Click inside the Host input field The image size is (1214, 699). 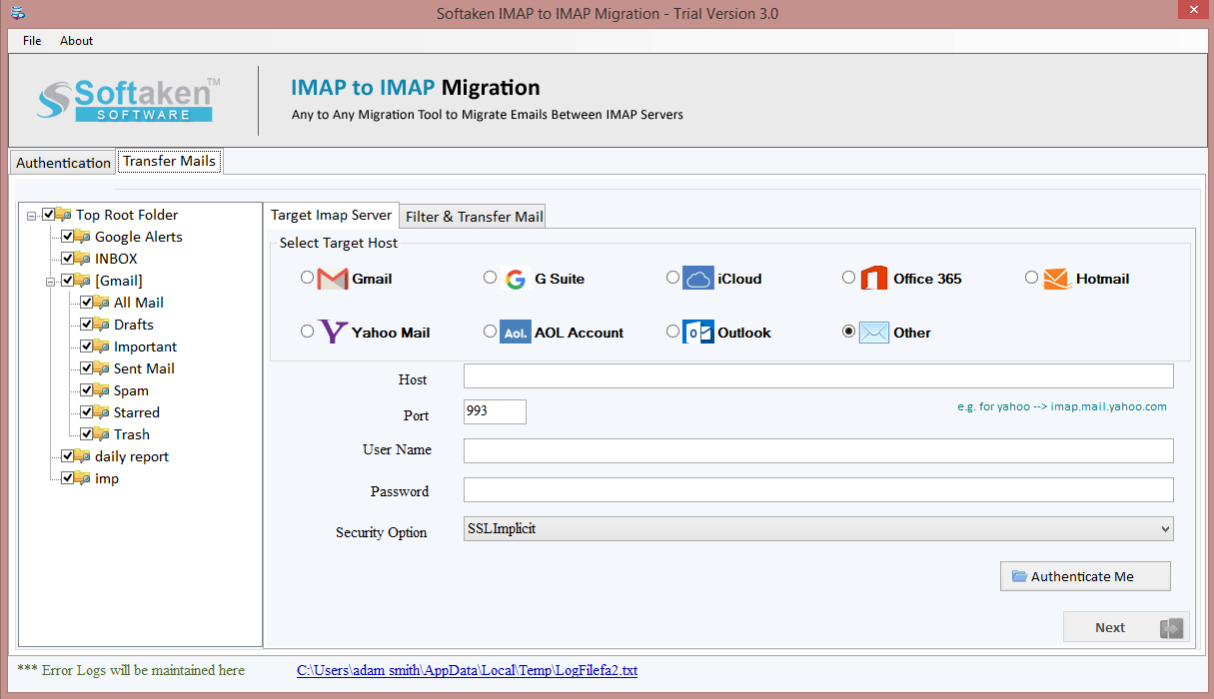818,375
